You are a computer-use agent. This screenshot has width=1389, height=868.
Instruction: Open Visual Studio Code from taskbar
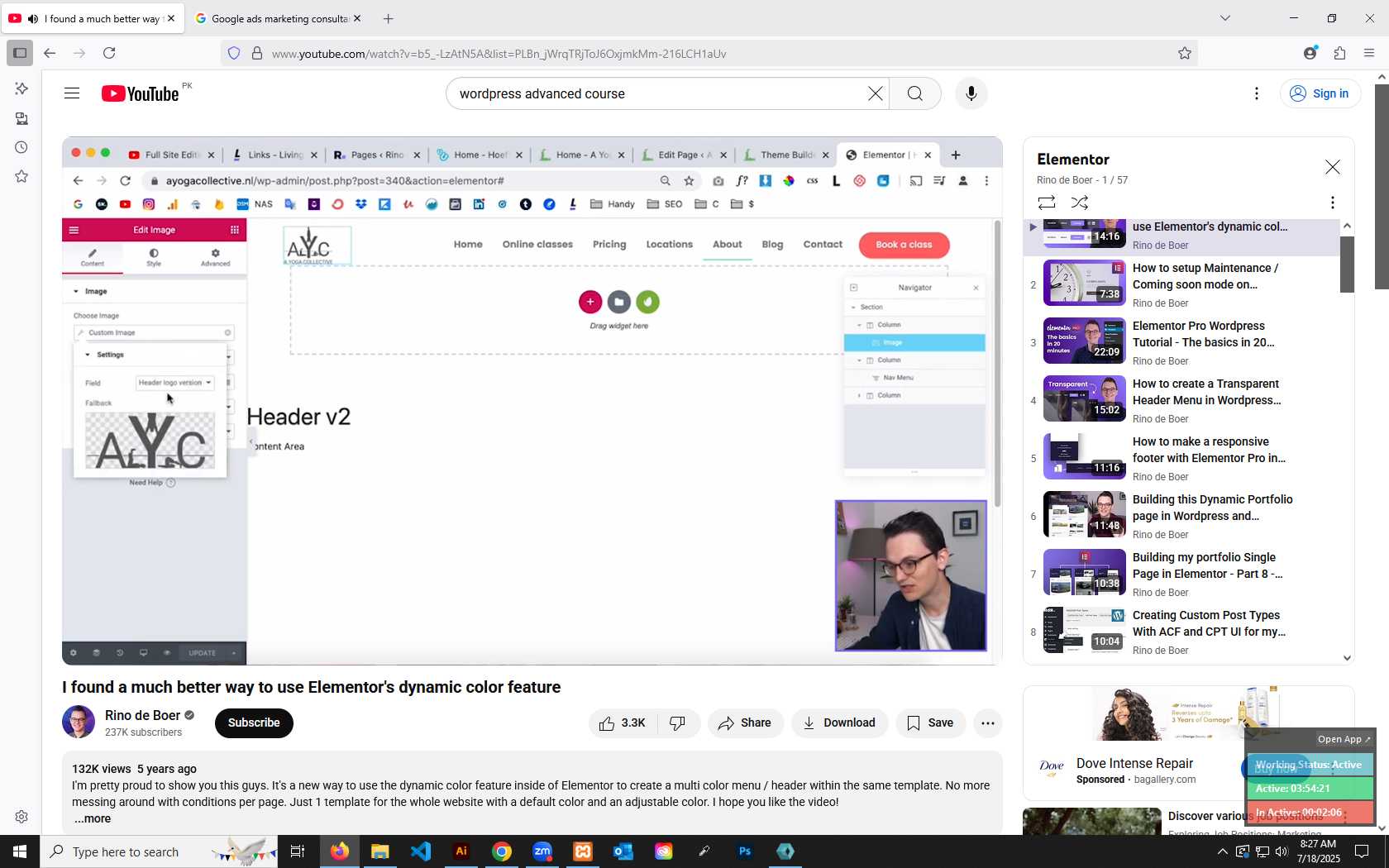(421, 851)
